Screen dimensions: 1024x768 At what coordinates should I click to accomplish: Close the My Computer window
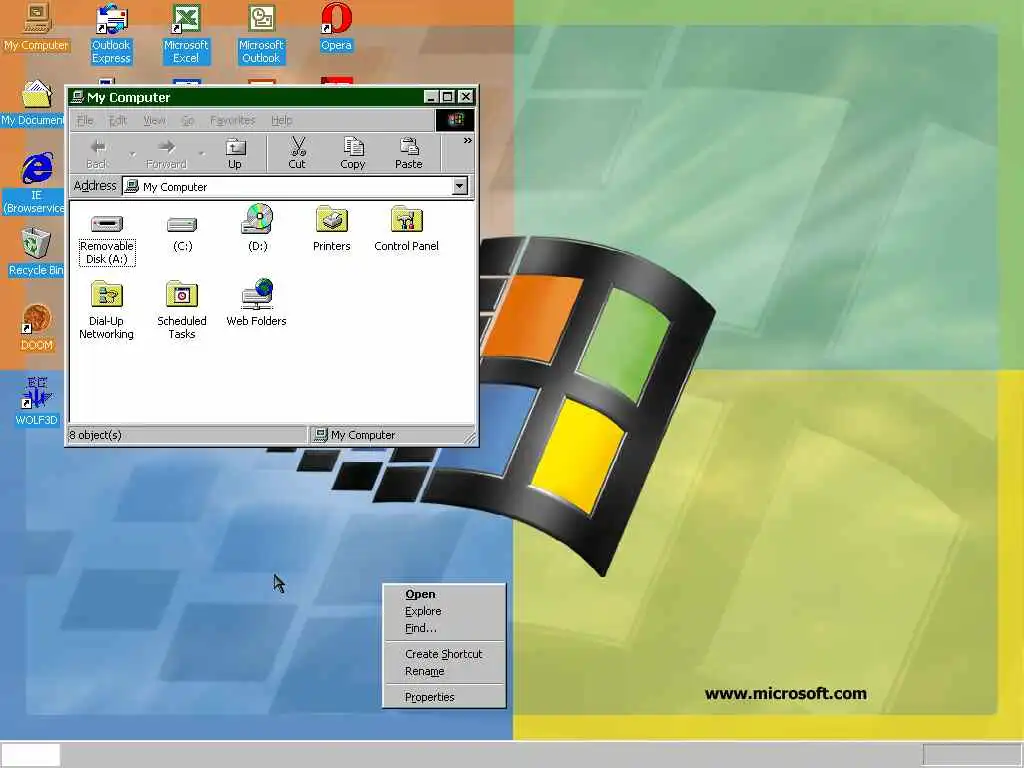click(466, 97)
